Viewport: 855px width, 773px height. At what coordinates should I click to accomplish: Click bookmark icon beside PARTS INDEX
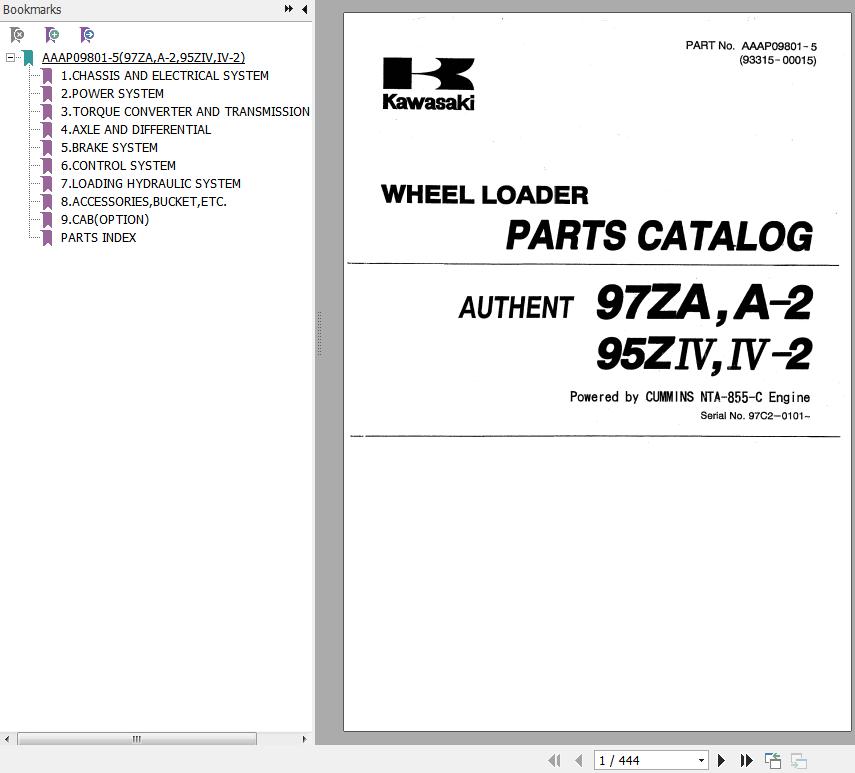(x=47, y=237)
